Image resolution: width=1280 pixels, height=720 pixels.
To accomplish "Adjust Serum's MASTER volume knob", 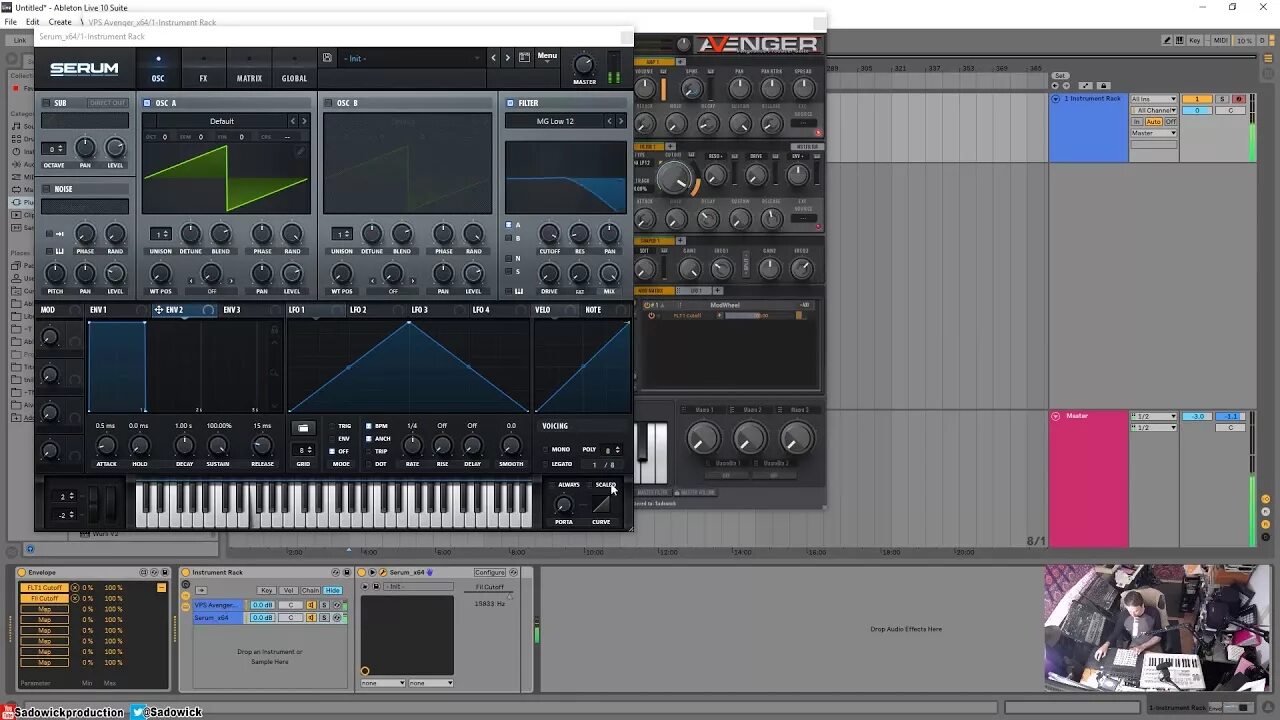I will click(584, 63).
